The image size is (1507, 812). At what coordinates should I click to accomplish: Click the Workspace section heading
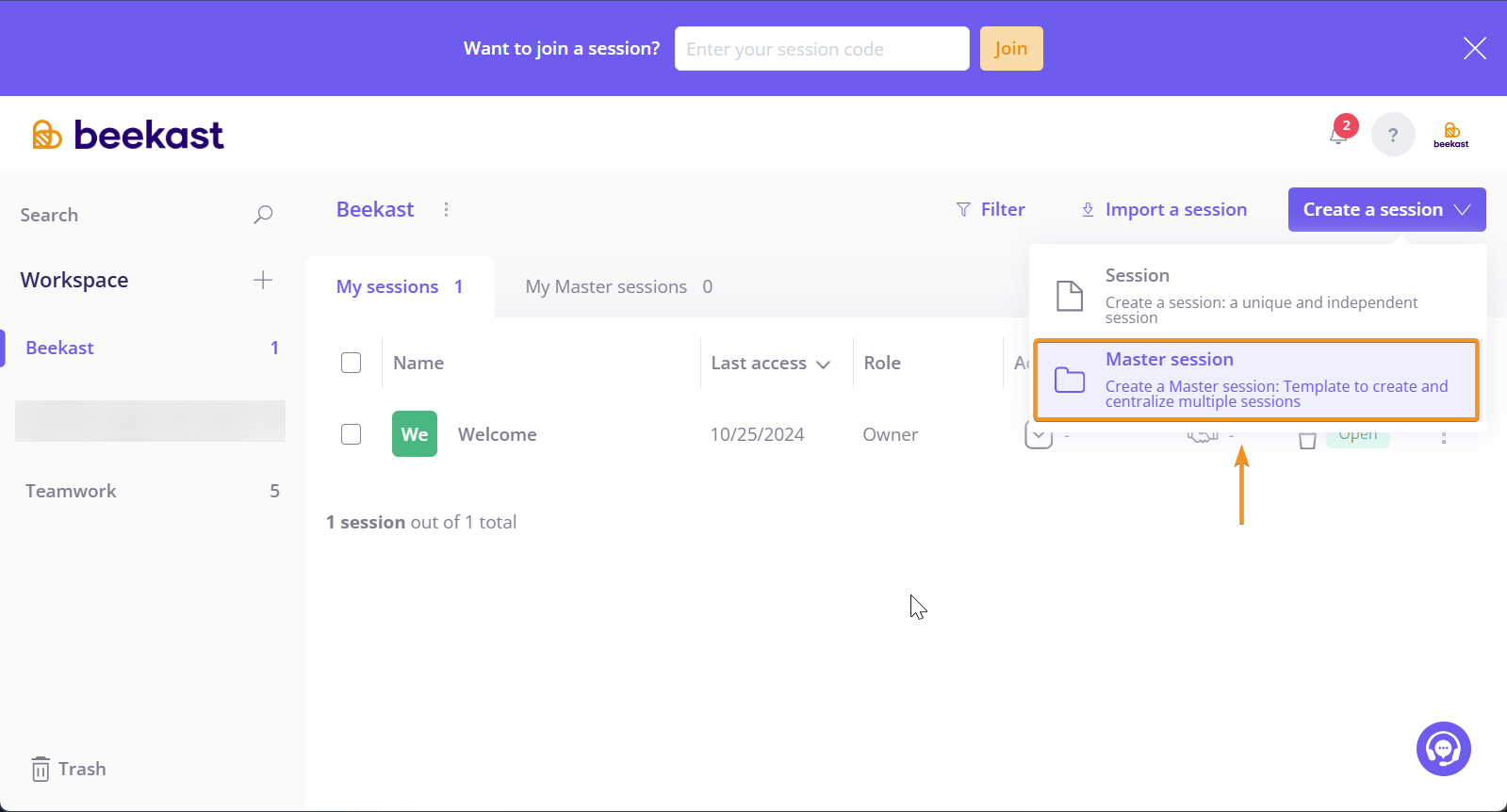click(x=74, y=280)
